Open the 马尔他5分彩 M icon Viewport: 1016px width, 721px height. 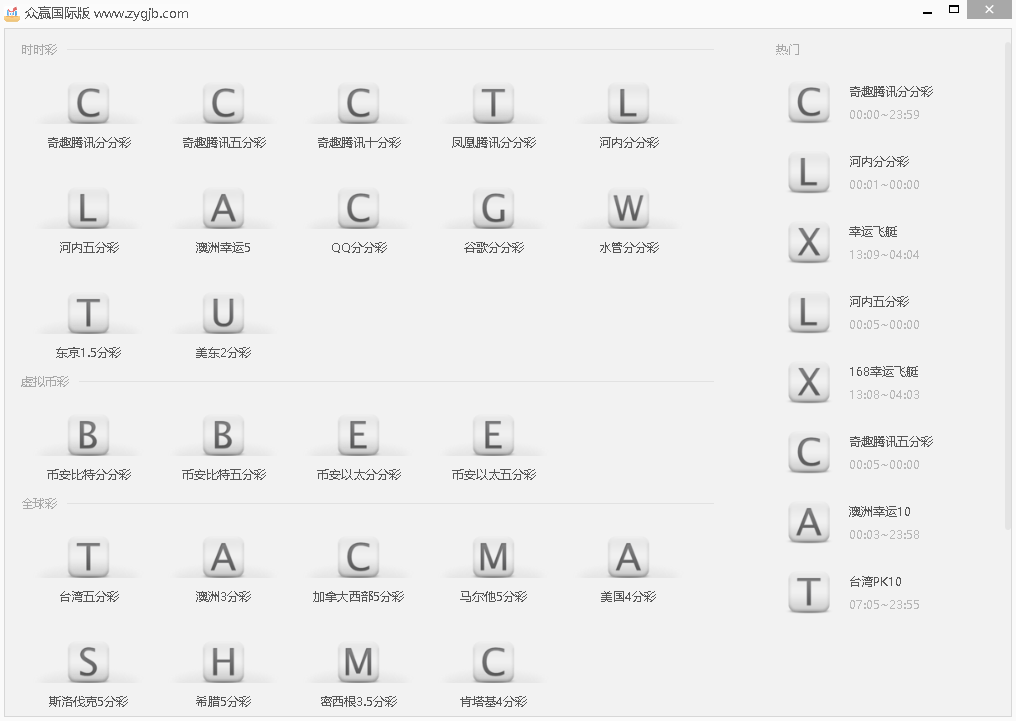(493, 558)
